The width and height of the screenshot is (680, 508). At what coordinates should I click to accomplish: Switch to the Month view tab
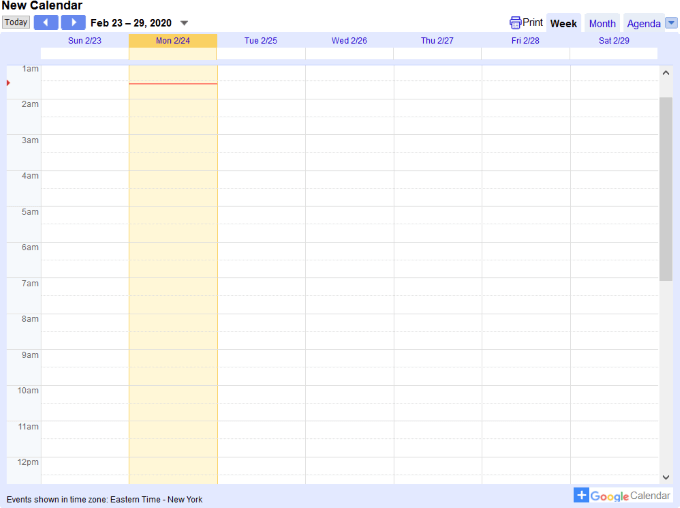pyautogui.click(x=602, y=23)
